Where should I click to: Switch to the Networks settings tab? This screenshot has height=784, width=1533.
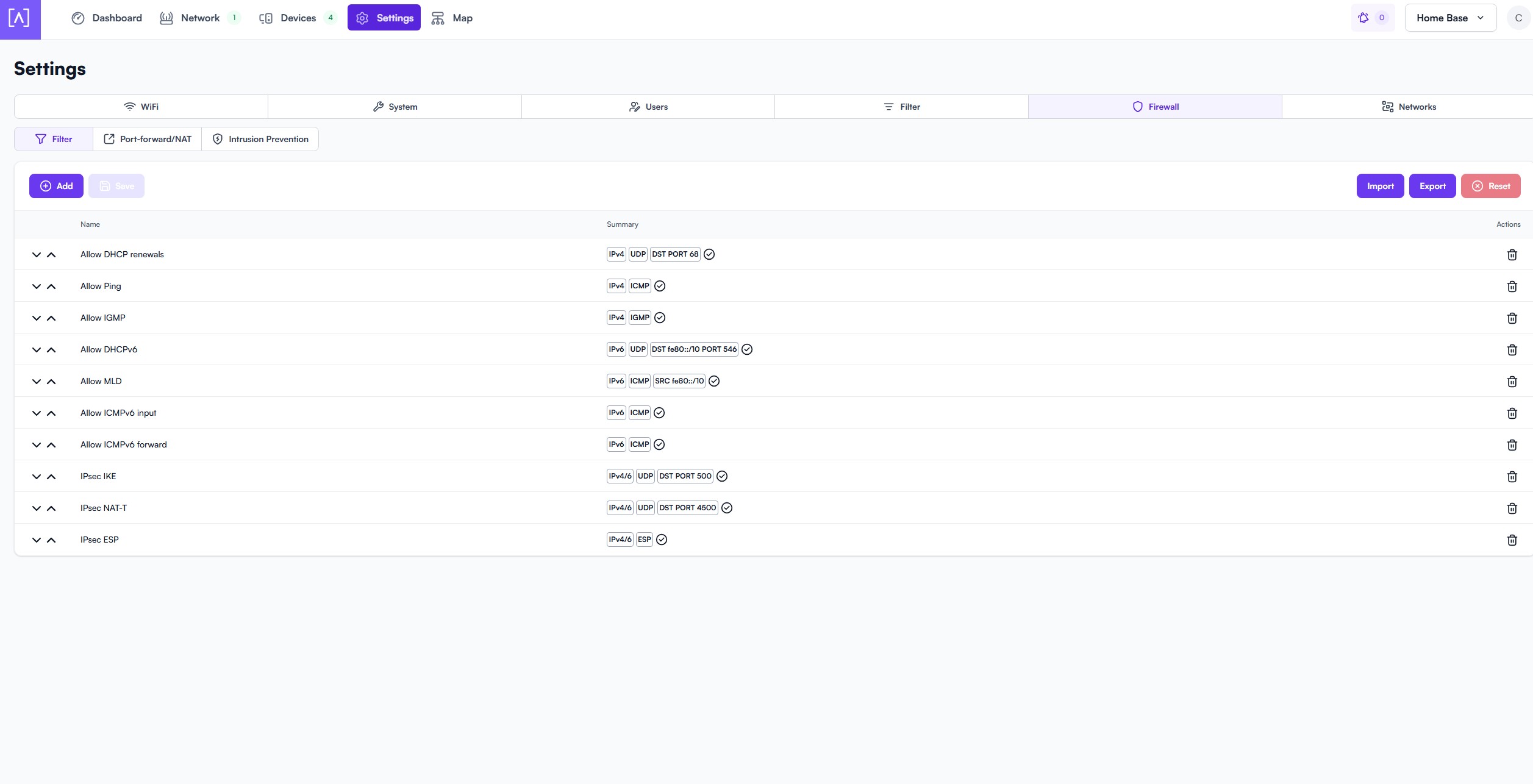1408,107
